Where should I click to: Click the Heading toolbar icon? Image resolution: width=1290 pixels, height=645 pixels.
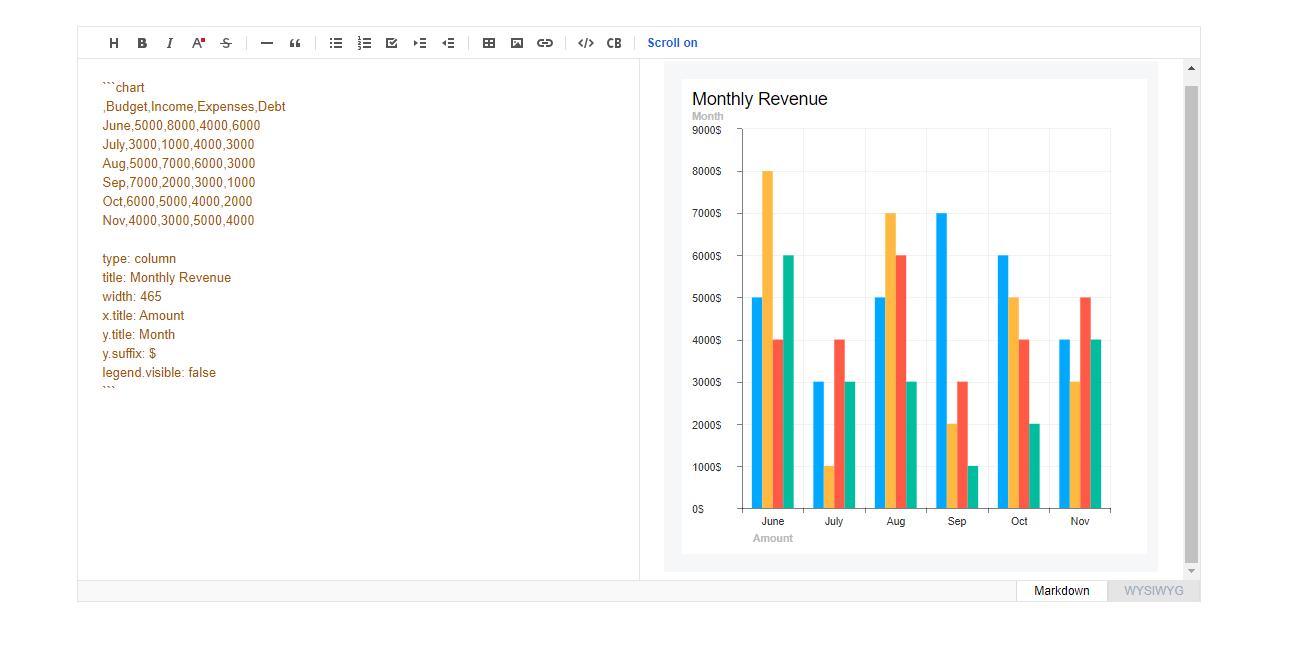[x=114, y=43]
